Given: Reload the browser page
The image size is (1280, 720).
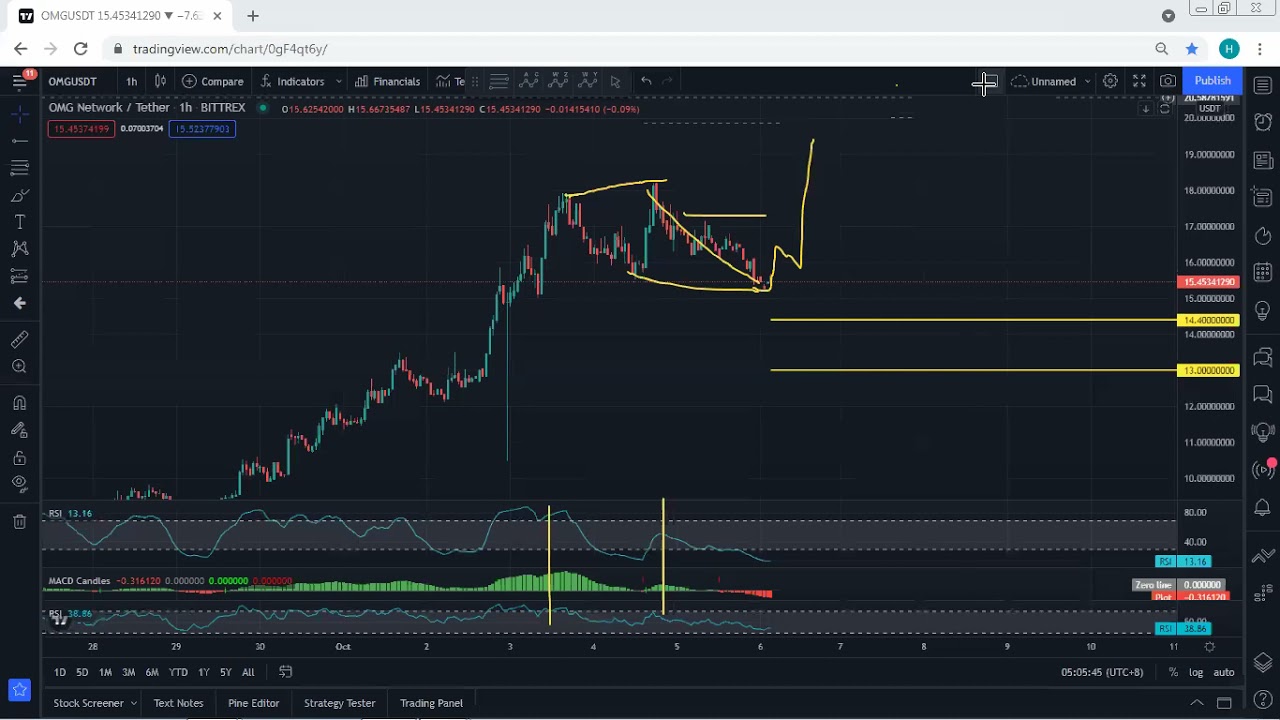Looking at the screenshot, I should pos(80,49).
